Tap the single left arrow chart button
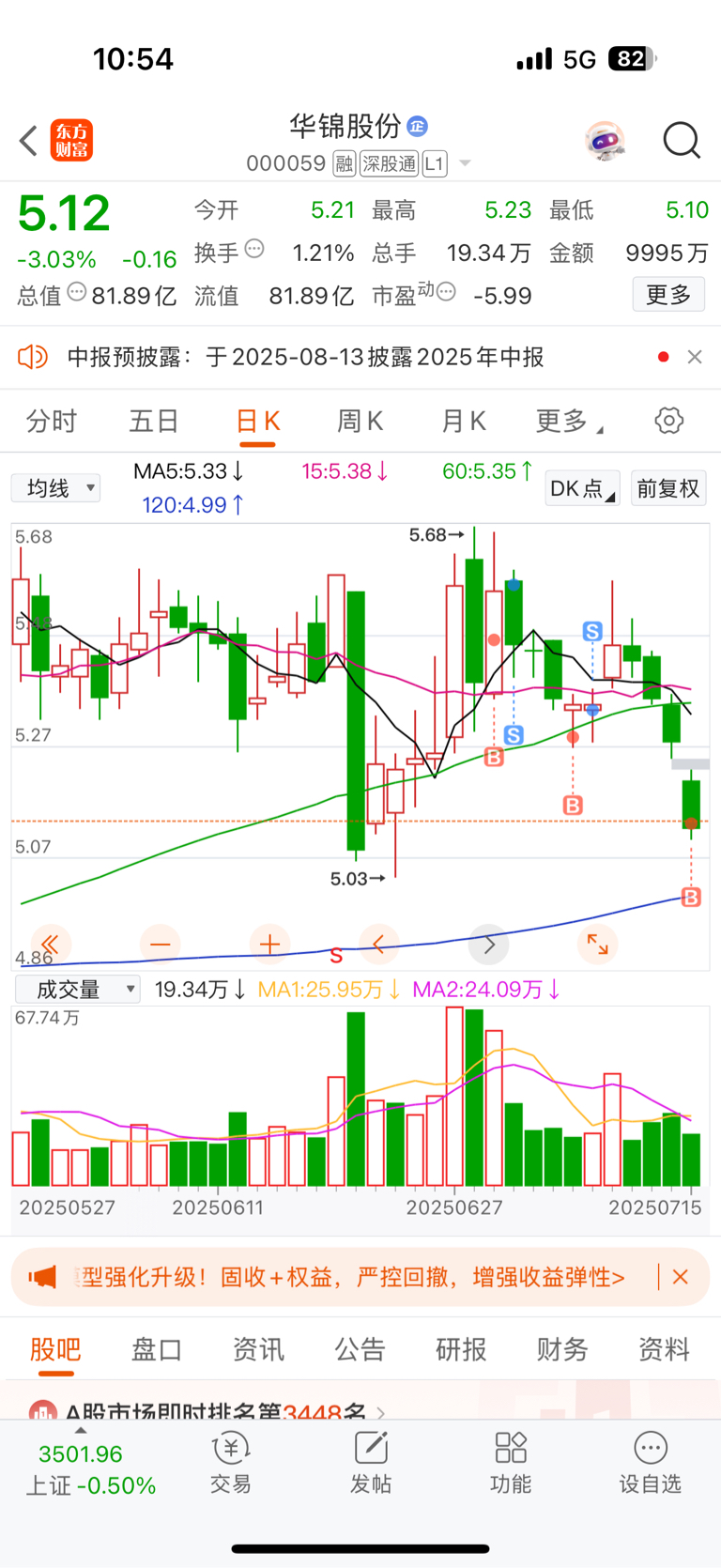Viewport: 721px width, 1568px height. click(x=379, y=945)
